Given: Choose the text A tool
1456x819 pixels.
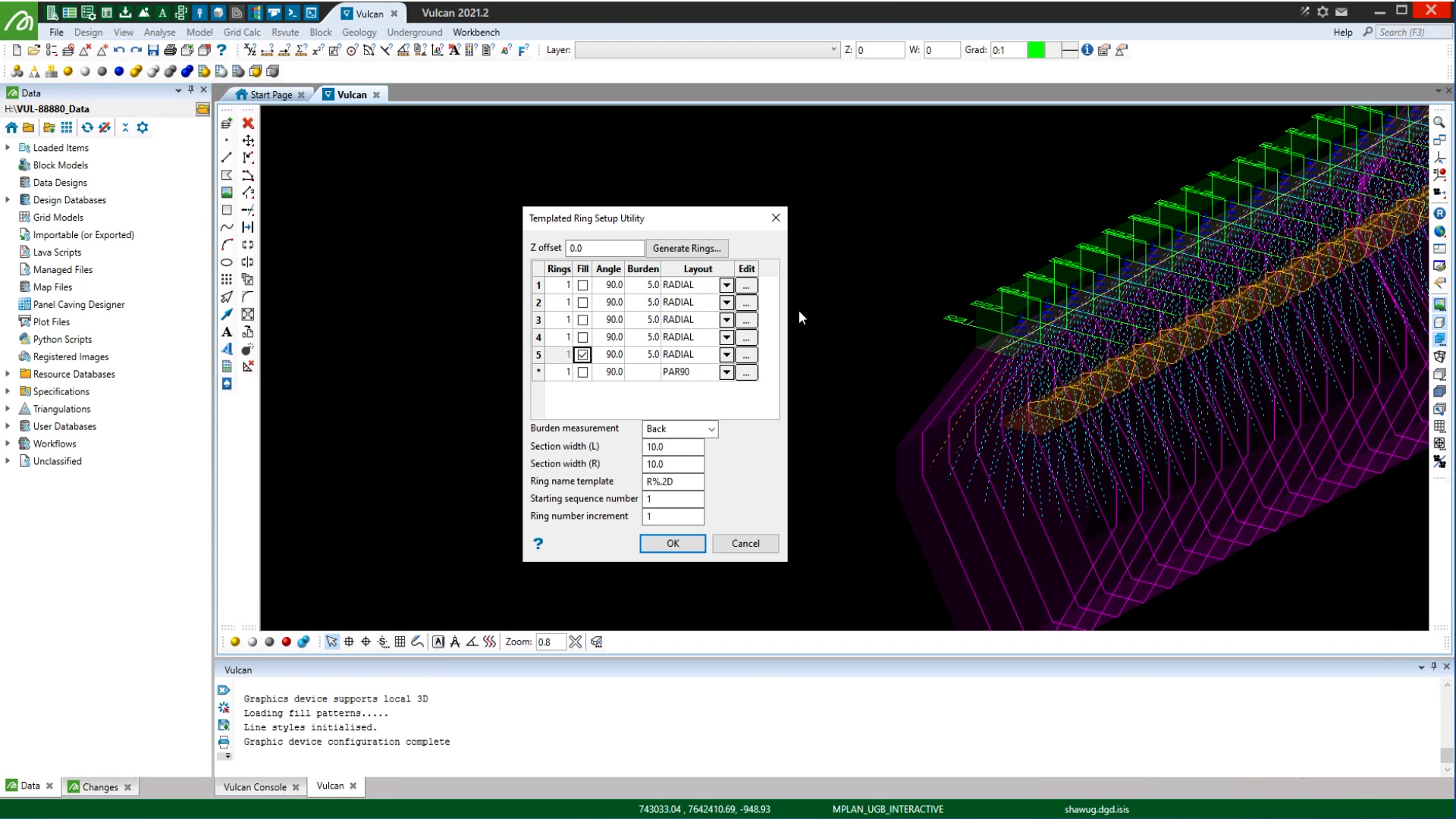Looking at the screenshot, I should pos(227,332).
